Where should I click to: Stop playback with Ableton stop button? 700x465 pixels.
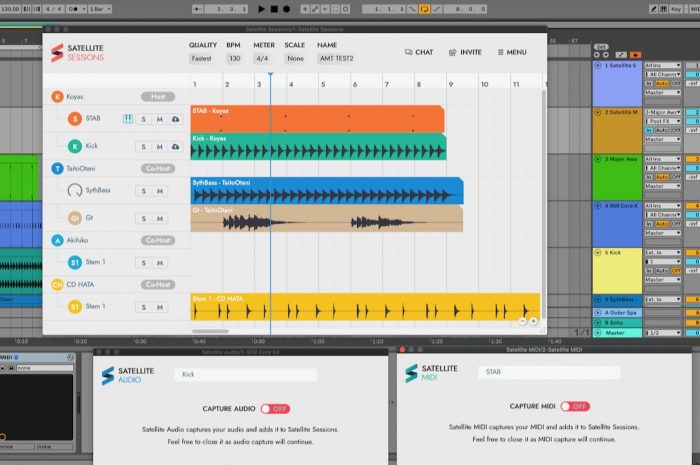pos(274,9)
